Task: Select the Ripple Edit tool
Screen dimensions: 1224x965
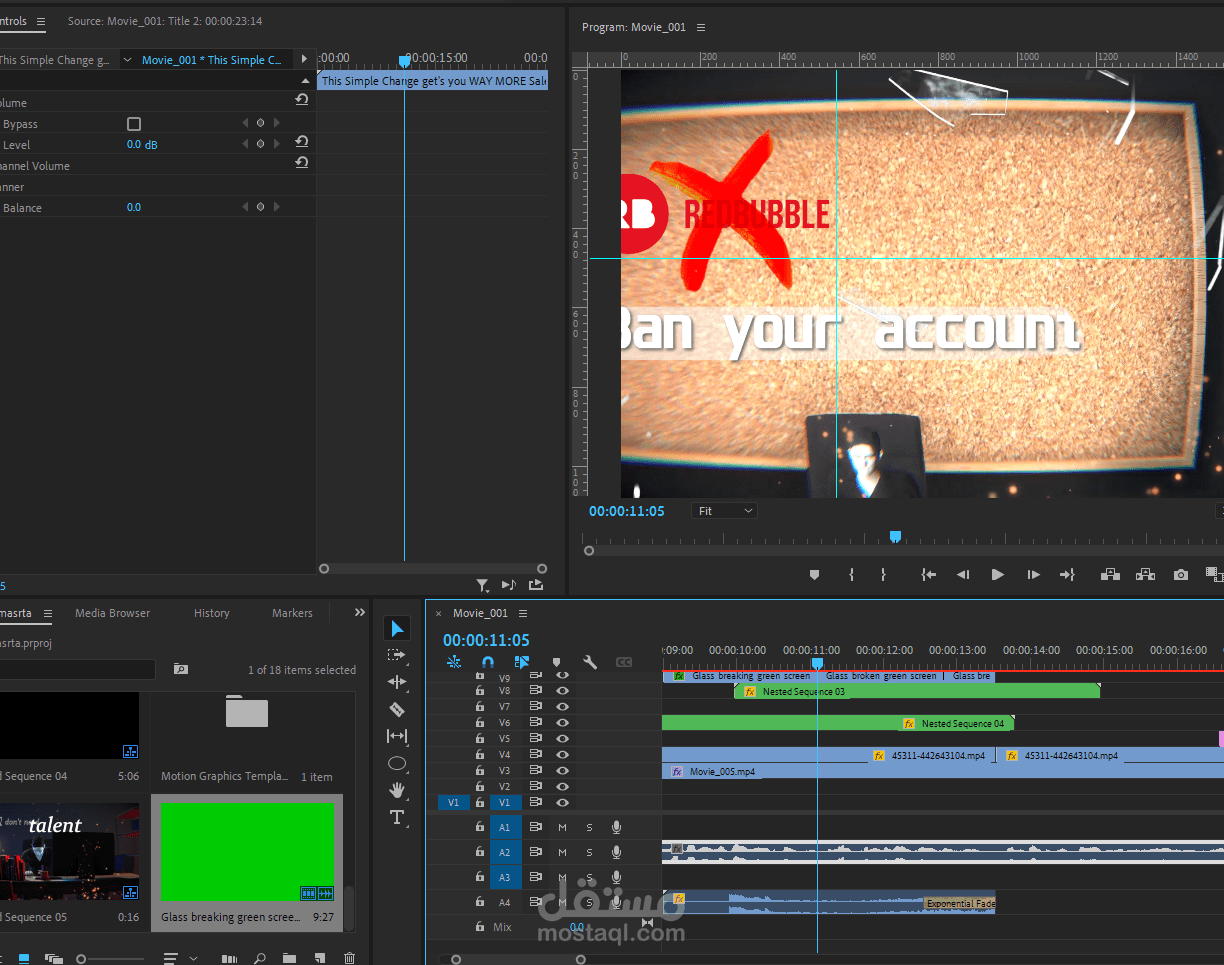Action: point(397,682)
